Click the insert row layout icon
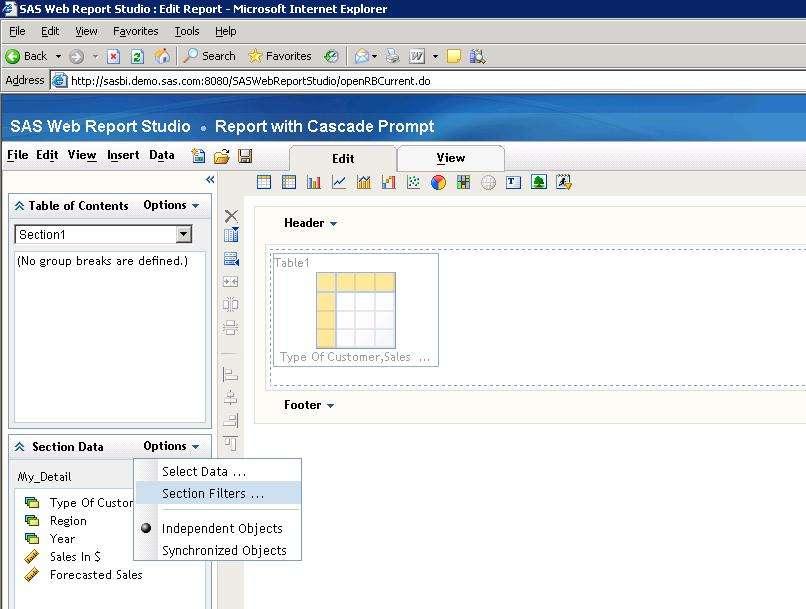The height and width of the screenshot is (609, 806). (231, 259)
